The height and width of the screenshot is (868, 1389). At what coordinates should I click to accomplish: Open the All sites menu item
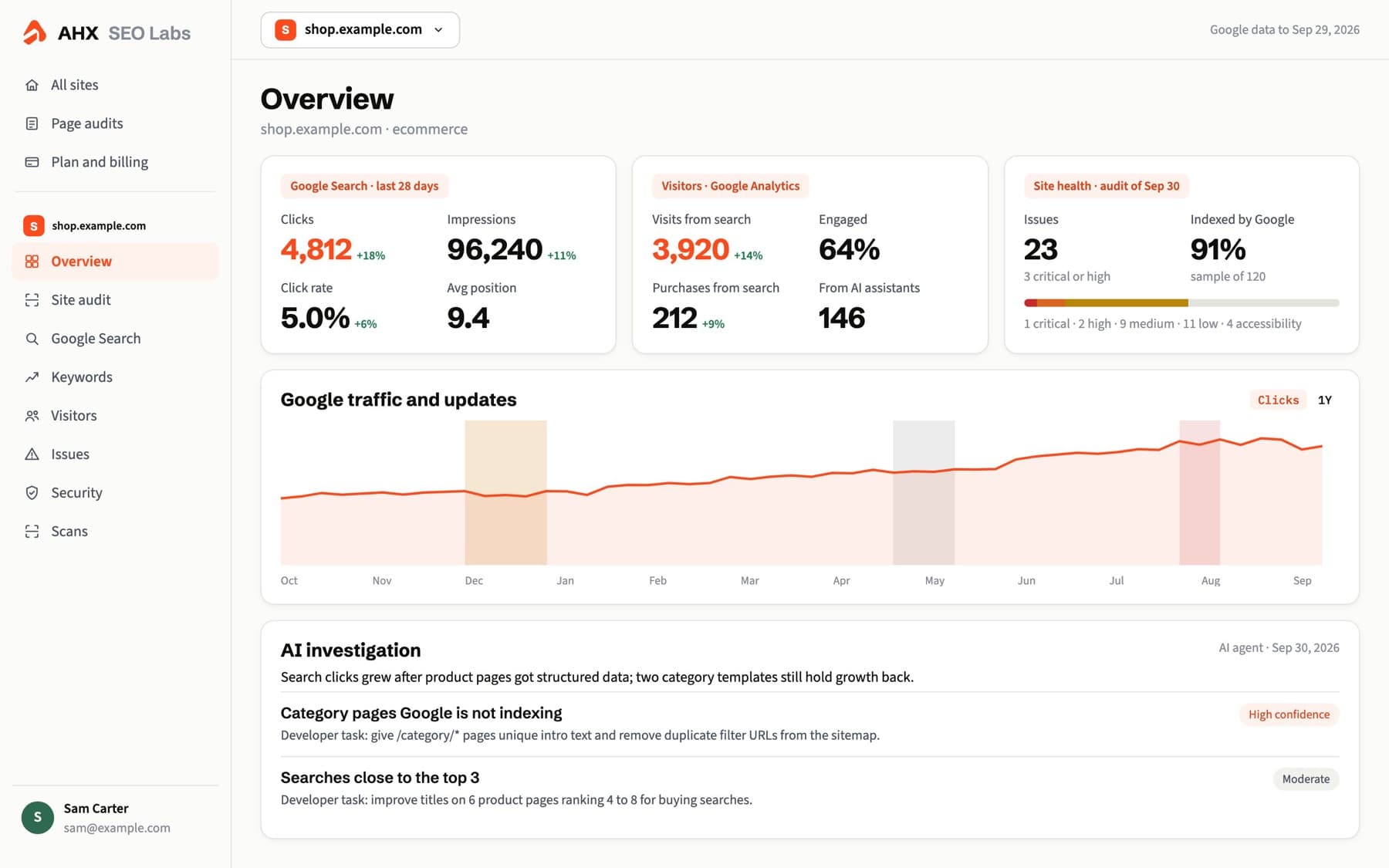point(116,85)
